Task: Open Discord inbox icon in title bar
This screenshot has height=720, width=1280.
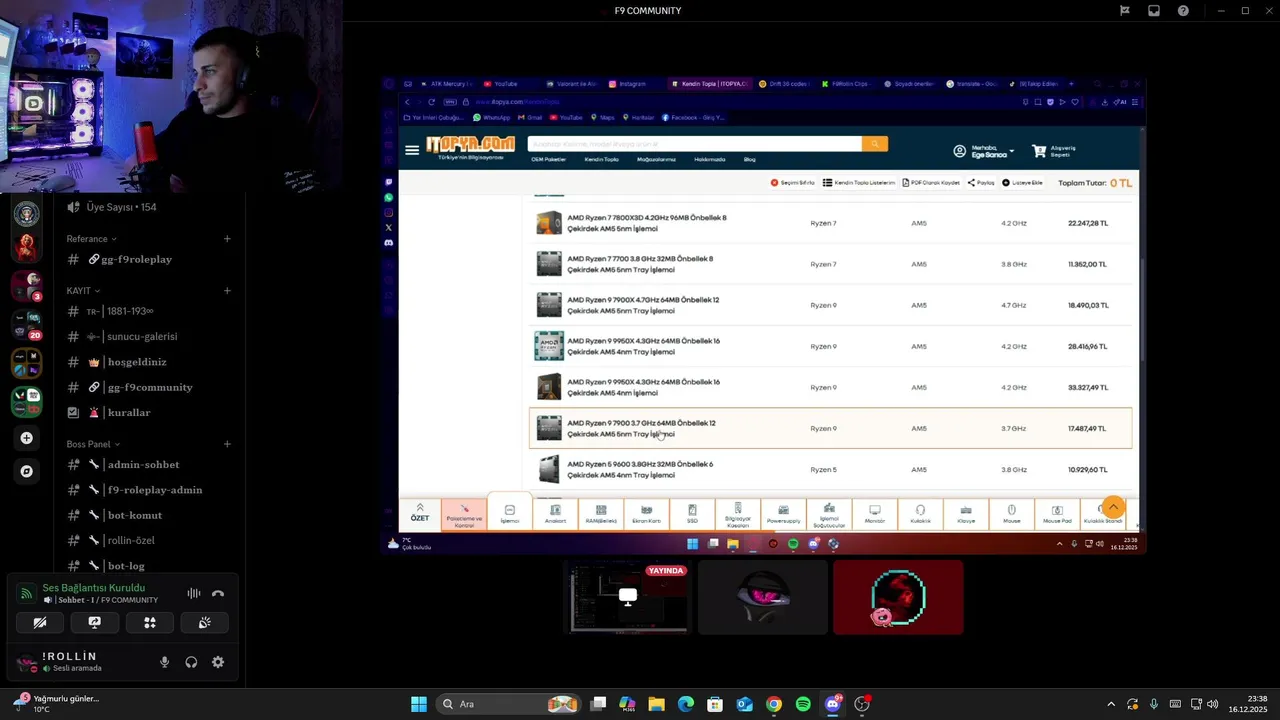Action: 1154,11
